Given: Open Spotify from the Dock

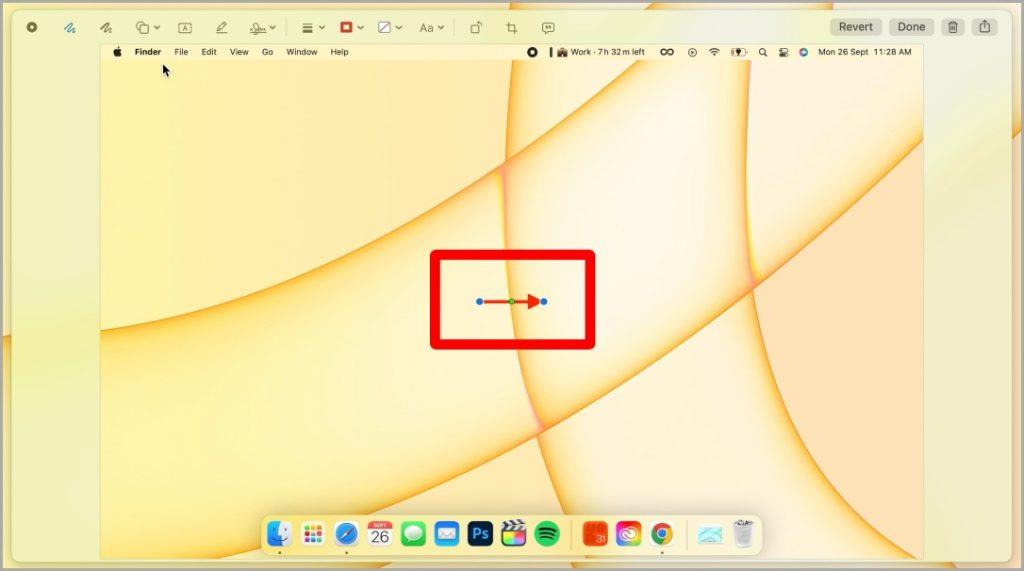Looking at the screenshot, I should [547, 534].
